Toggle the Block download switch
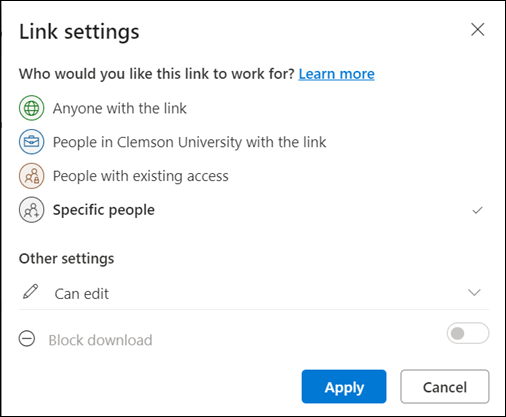The image size is (506, 417). (468, 333)
